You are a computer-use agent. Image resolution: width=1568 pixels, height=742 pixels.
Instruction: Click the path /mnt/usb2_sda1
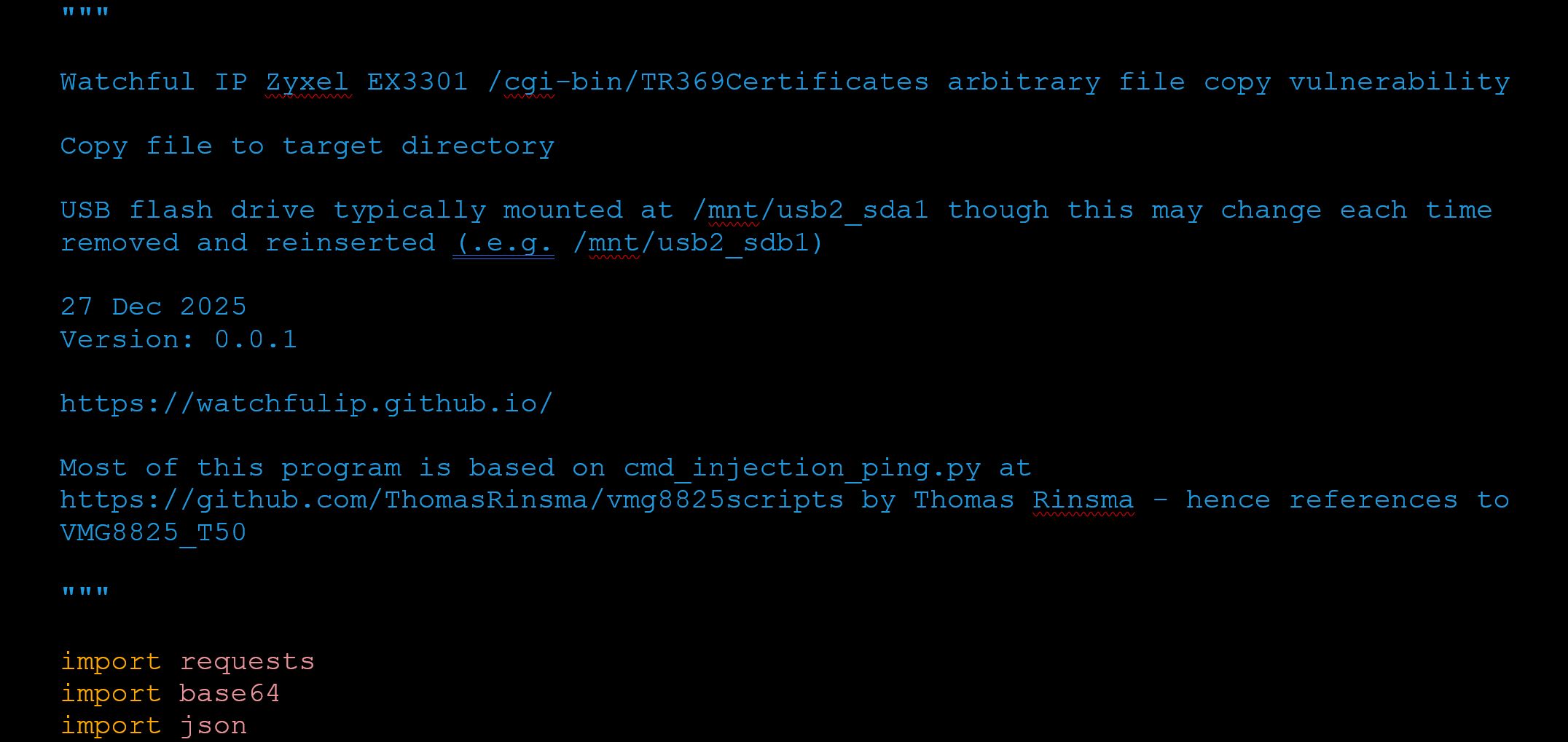(x=811, y=210)
